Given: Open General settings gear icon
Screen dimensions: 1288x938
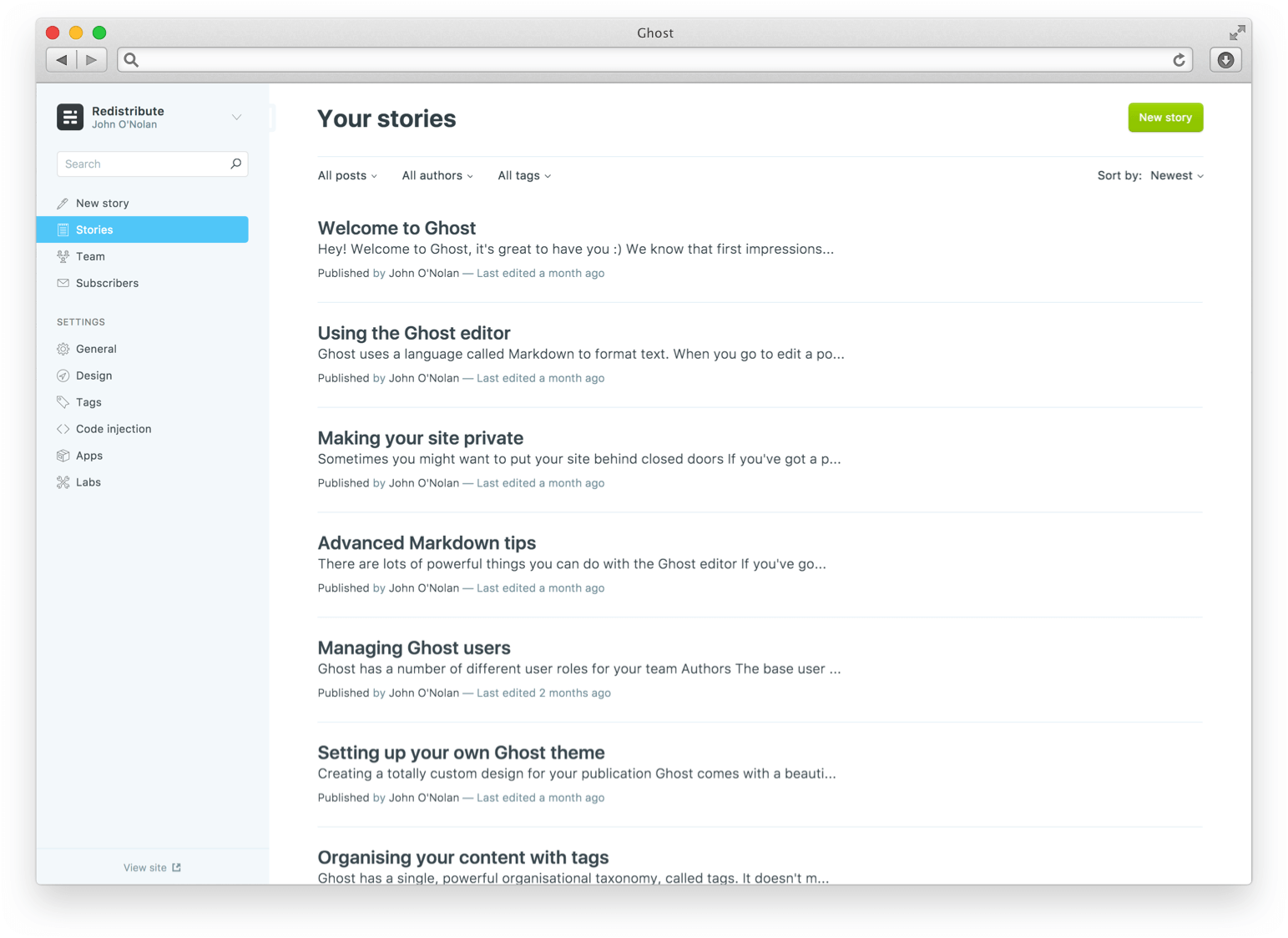Looking at the screenshot, I should 63,349.
